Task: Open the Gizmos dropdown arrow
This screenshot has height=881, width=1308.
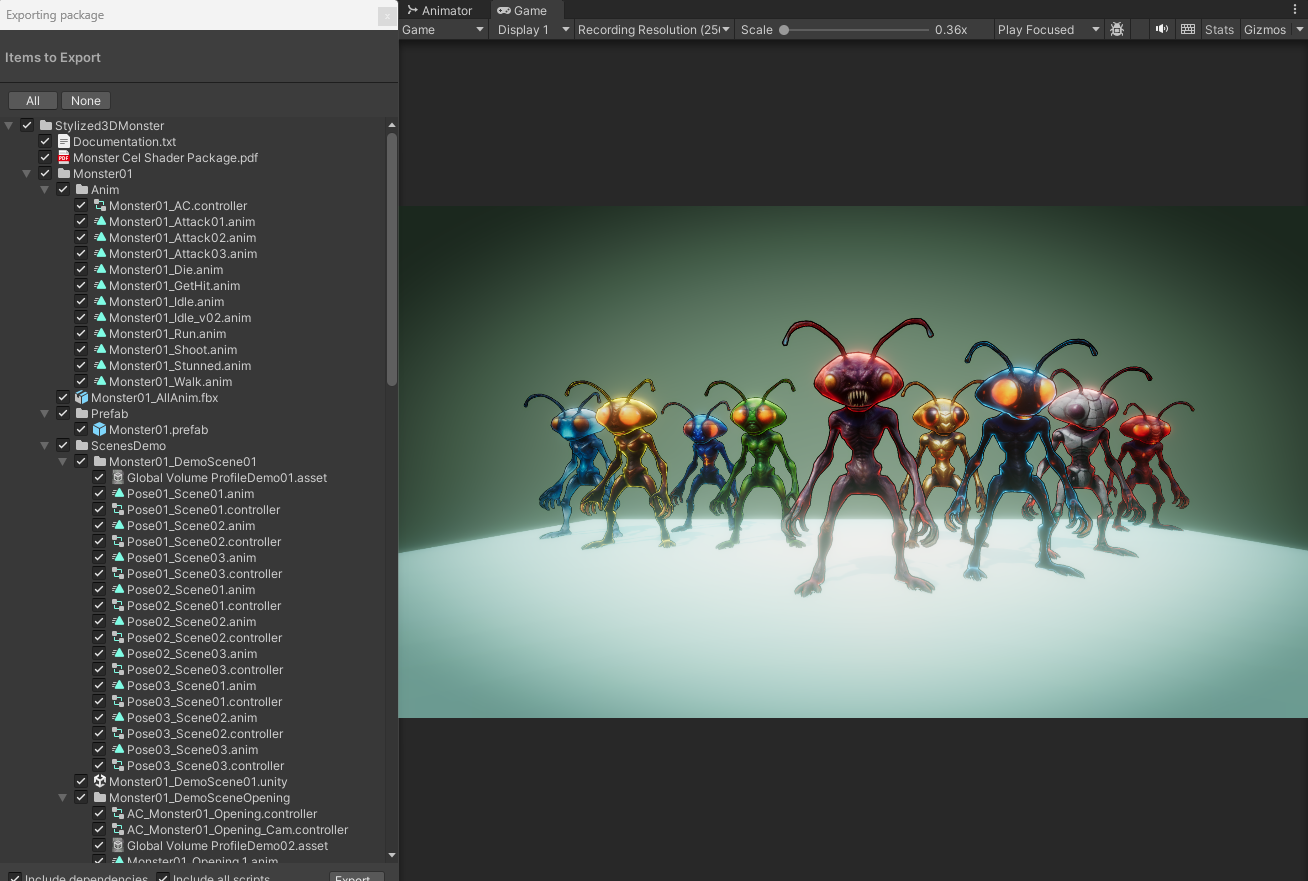Action: 1300,30
